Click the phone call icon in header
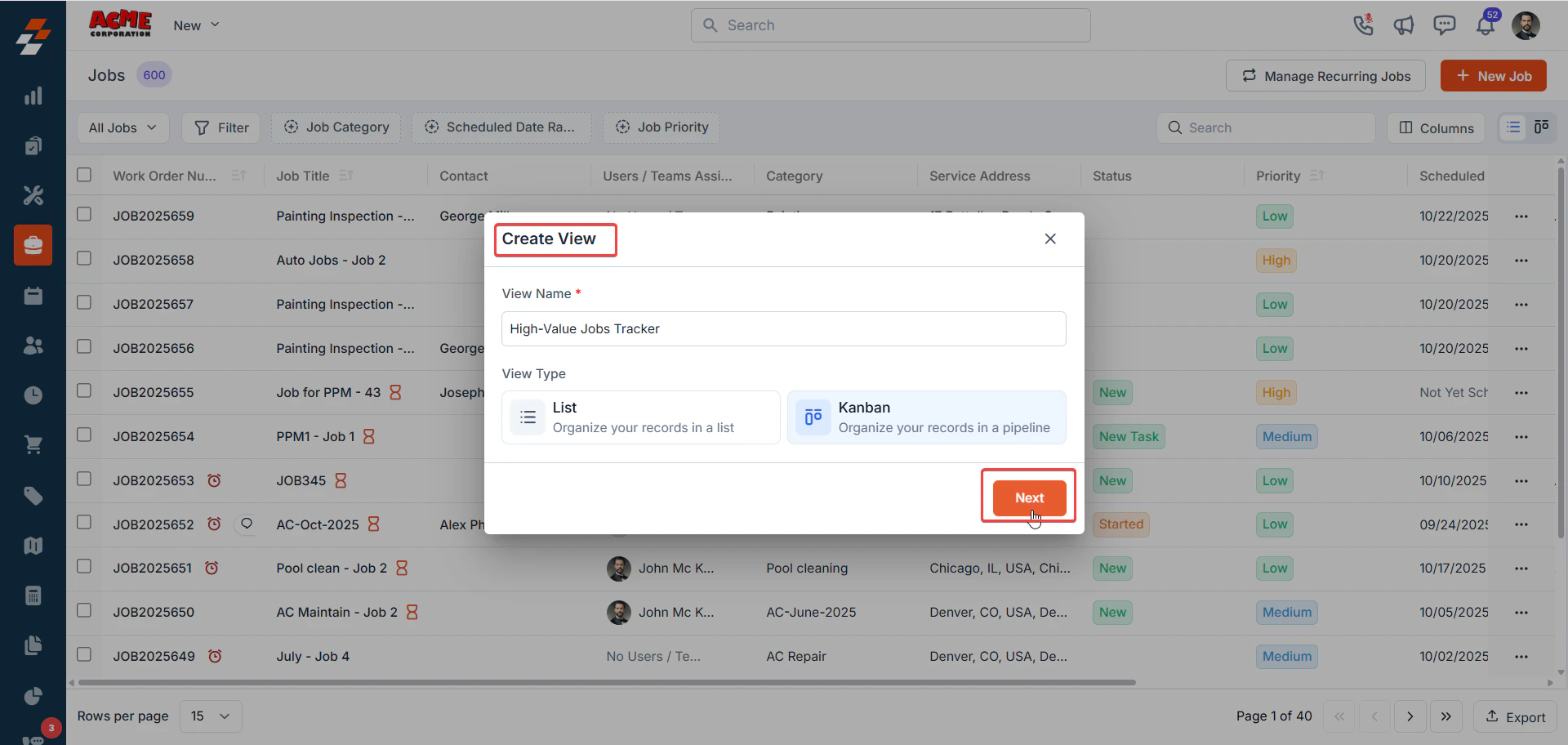 [x=1363, y=25]
